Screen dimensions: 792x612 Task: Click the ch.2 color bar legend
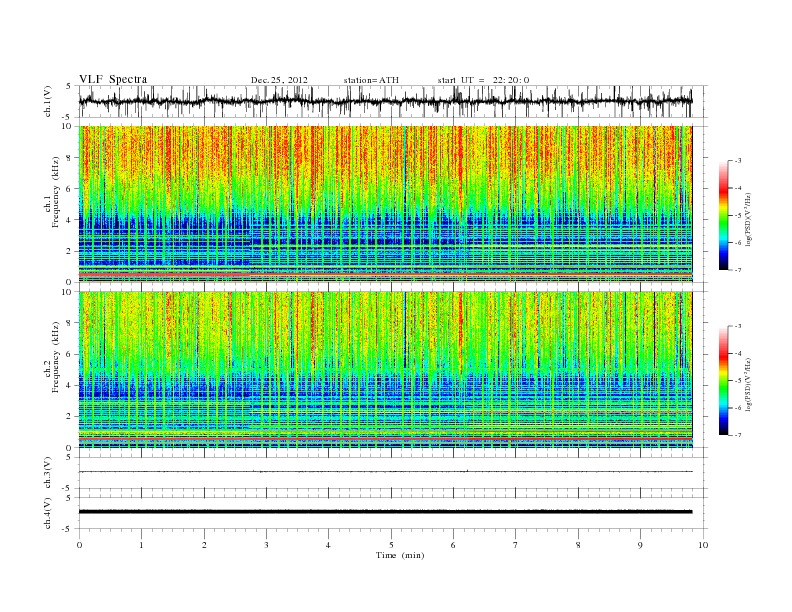click(x=724, y=381)
